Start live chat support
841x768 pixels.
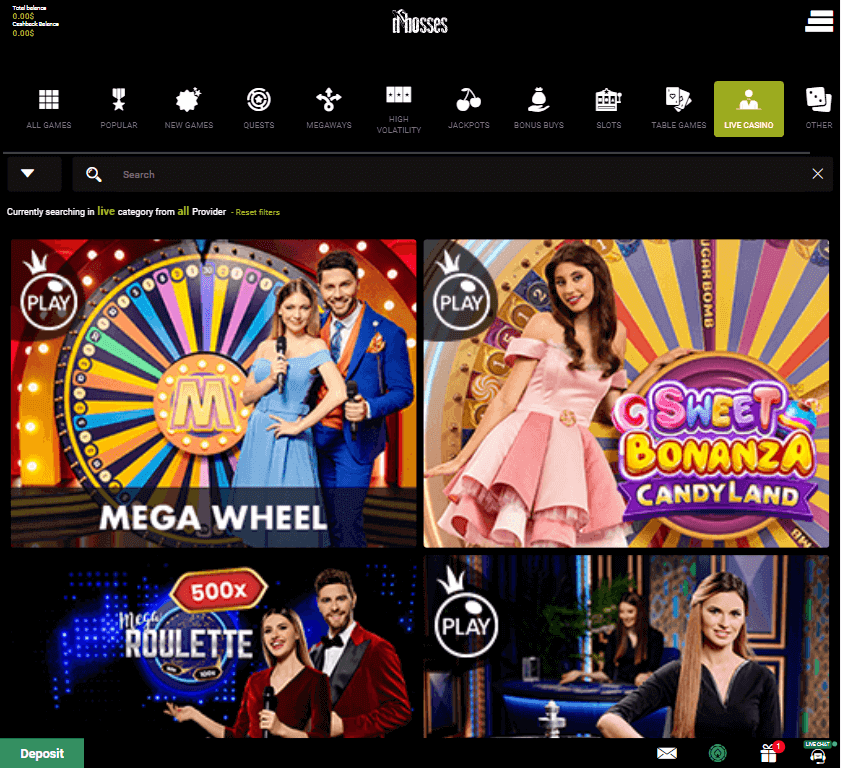pos(817,753)
